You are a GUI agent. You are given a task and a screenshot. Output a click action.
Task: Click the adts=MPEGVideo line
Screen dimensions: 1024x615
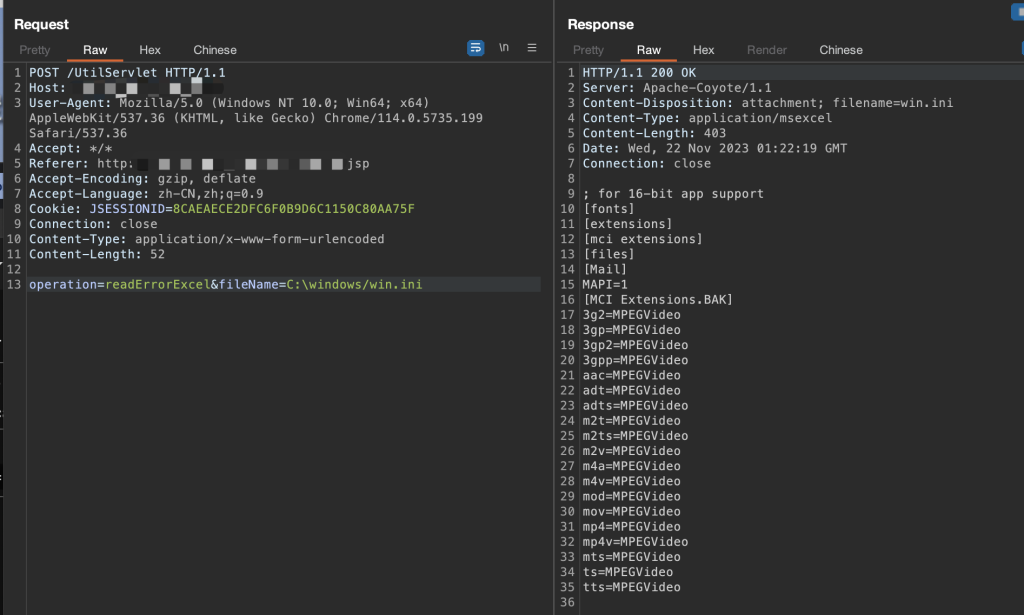(635, 405)
